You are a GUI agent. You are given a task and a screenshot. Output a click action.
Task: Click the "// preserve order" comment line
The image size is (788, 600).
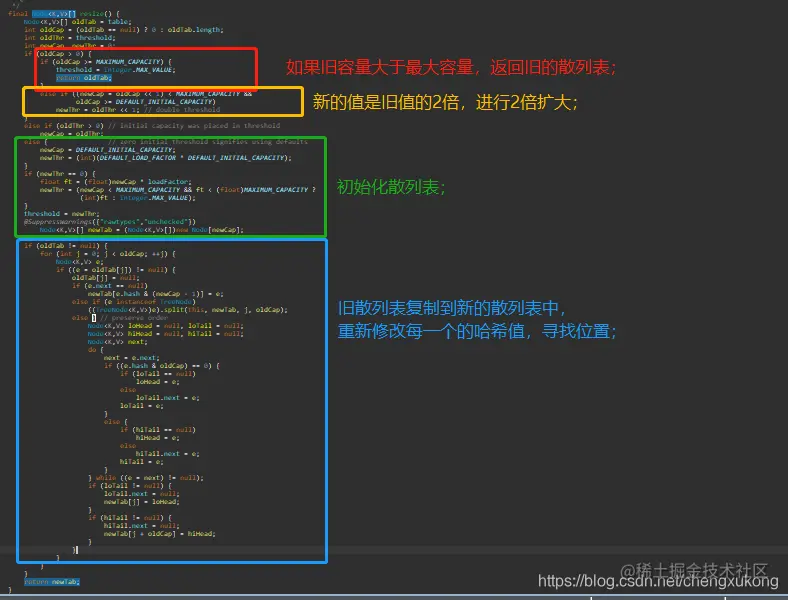coord(134,318)
